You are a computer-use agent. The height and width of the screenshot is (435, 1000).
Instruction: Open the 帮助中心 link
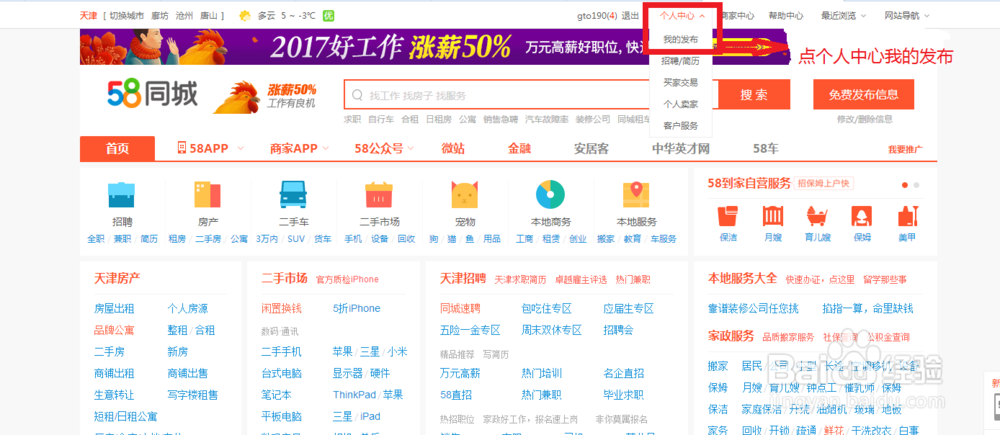point(786,16)
